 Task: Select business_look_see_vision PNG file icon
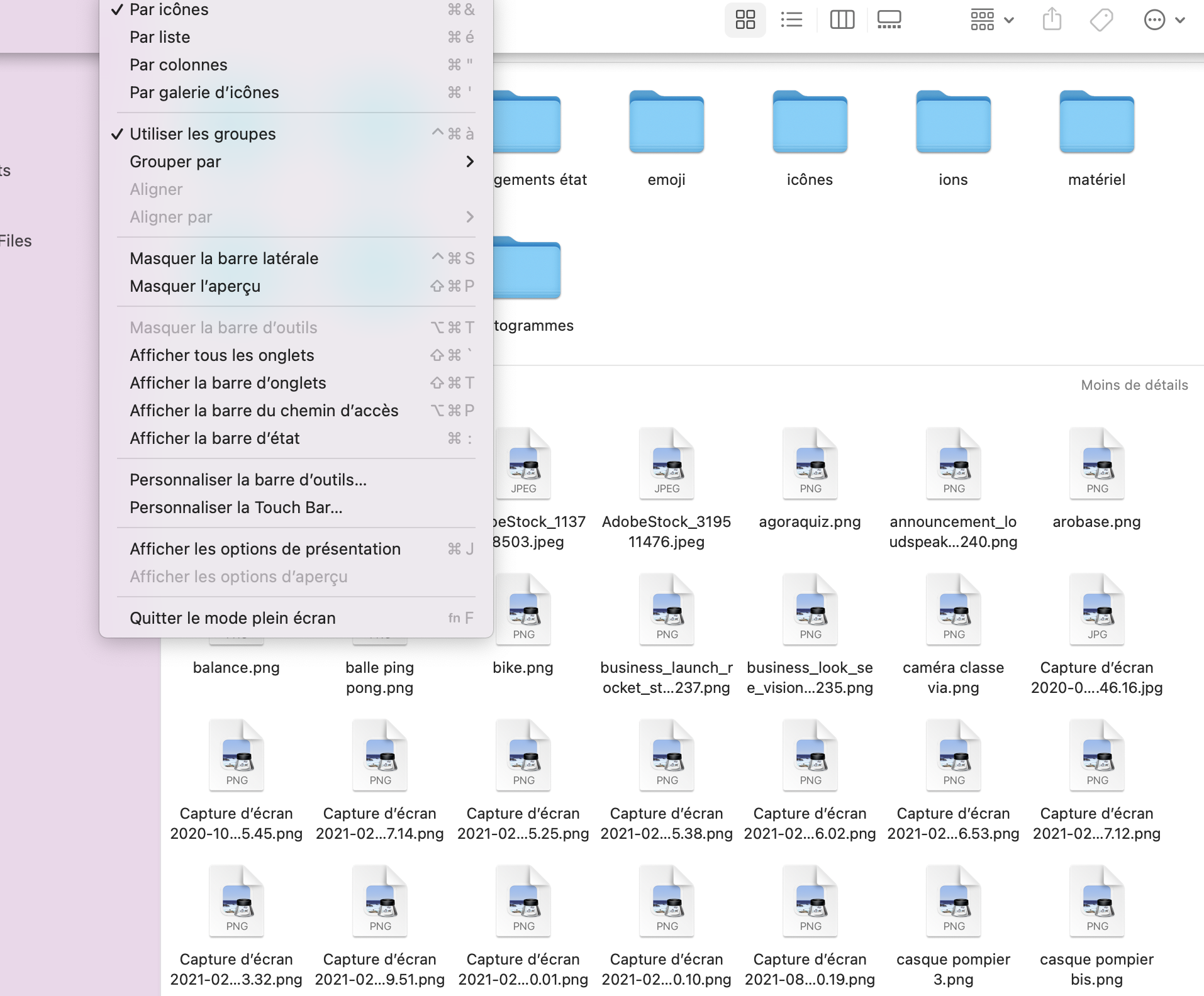coord(810,609)
